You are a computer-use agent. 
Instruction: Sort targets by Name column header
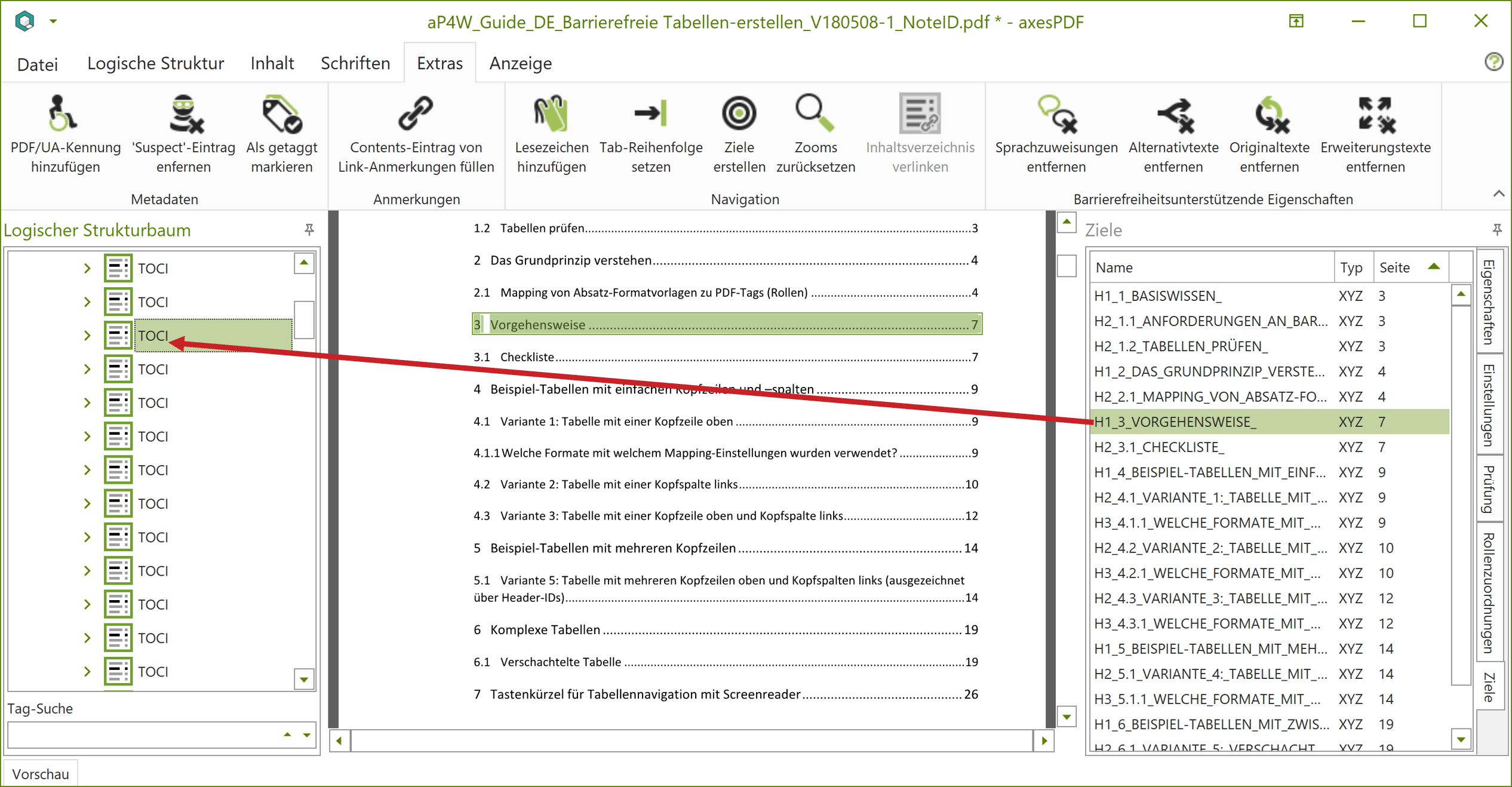(x=1212, y=268)
